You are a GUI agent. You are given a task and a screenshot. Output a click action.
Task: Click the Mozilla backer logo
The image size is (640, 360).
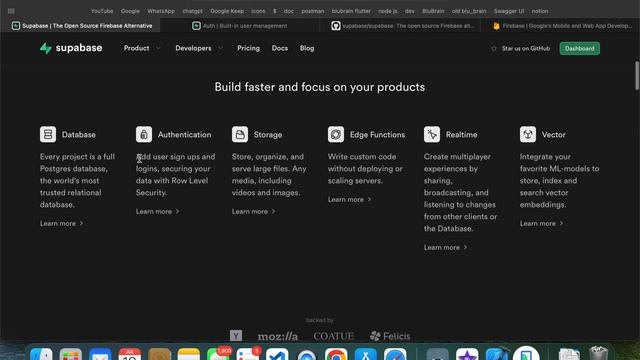click(x=278, y=336)
